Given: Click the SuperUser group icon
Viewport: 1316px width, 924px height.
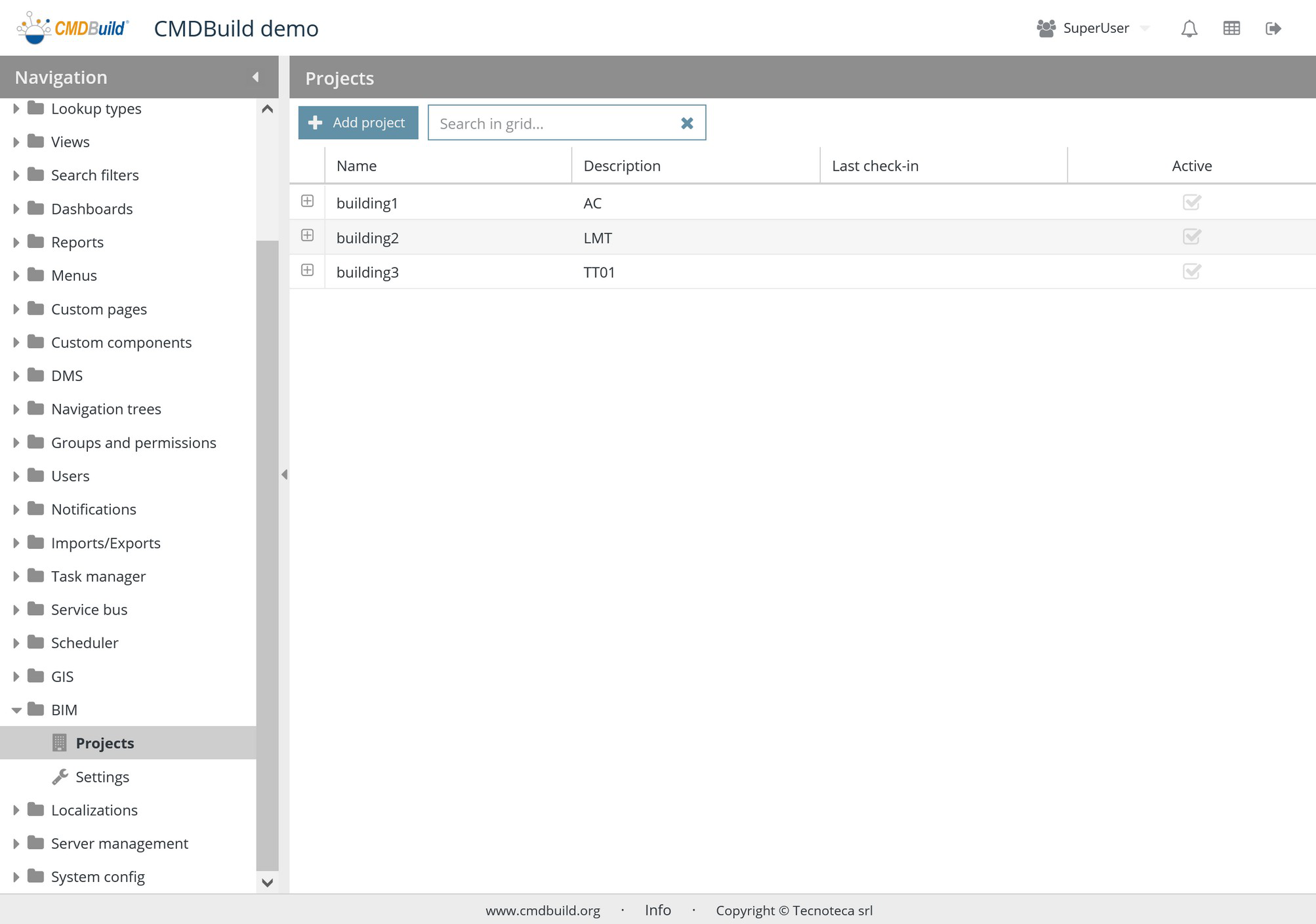Looking at the screenshot, I should [1046, 28].
